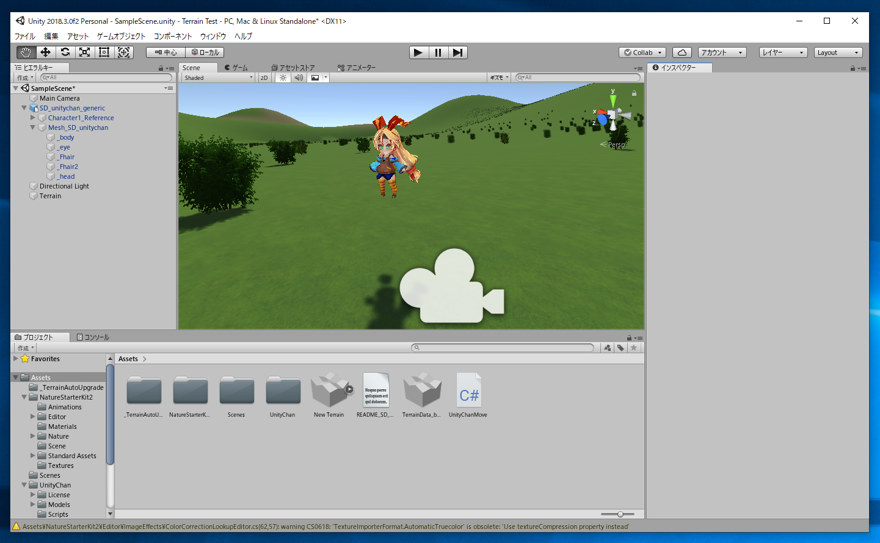Expand Favorites in project panel
Screen dimensions: 880x543
pyautogui.click(x=16, y=358)
